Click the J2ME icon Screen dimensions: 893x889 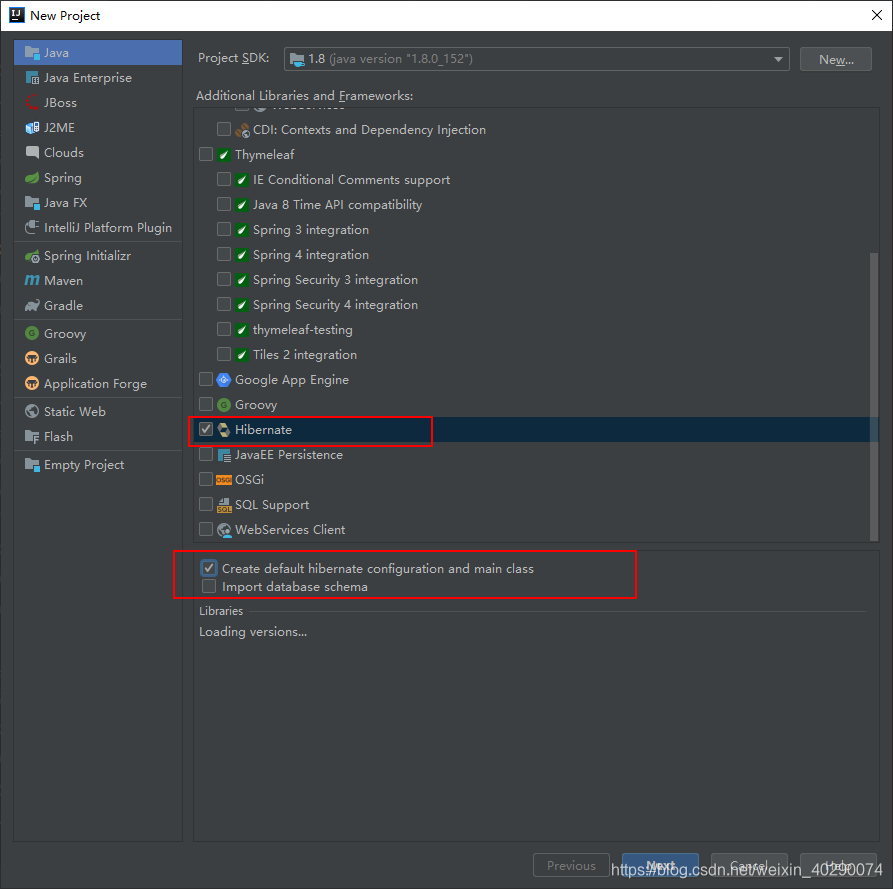point(32,128)
